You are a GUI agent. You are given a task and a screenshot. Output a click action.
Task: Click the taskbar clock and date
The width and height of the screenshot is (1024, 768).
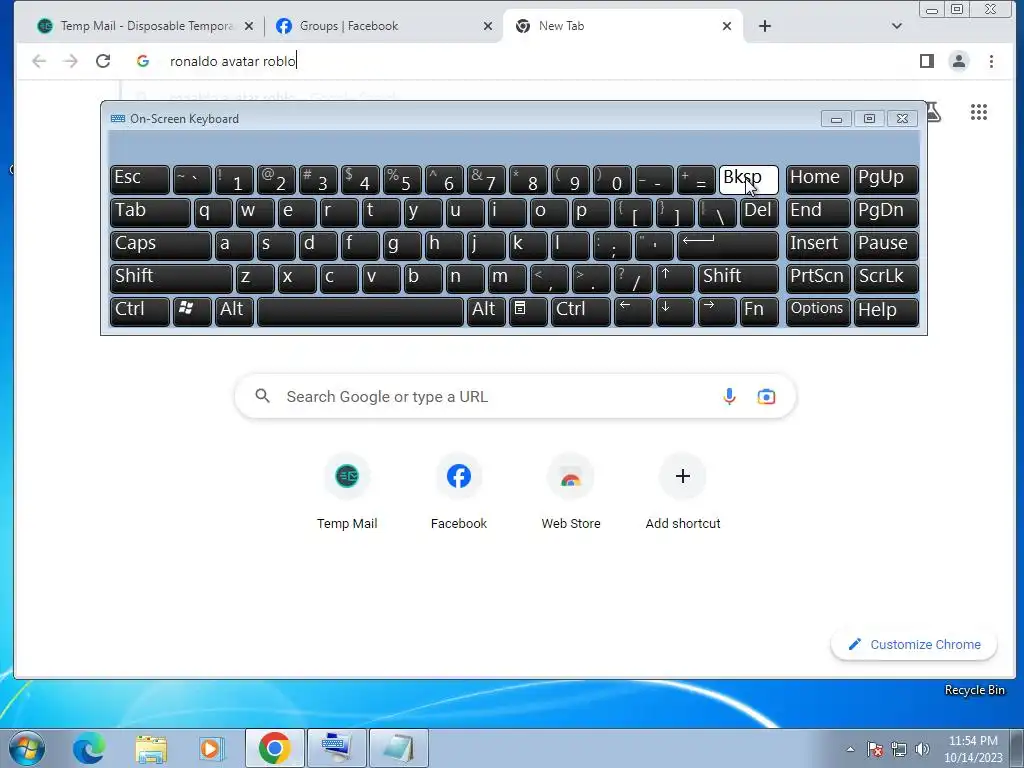(973, 749)
